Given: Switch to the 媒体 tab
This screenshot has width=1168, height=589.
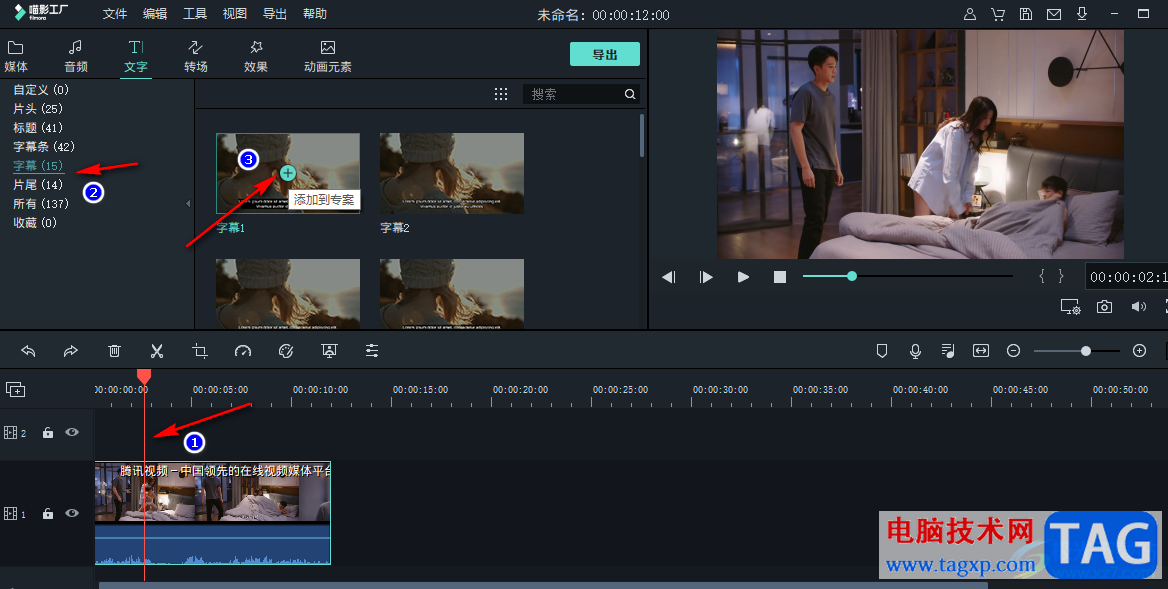Looking at the screenshot, I should pos(16,57).
